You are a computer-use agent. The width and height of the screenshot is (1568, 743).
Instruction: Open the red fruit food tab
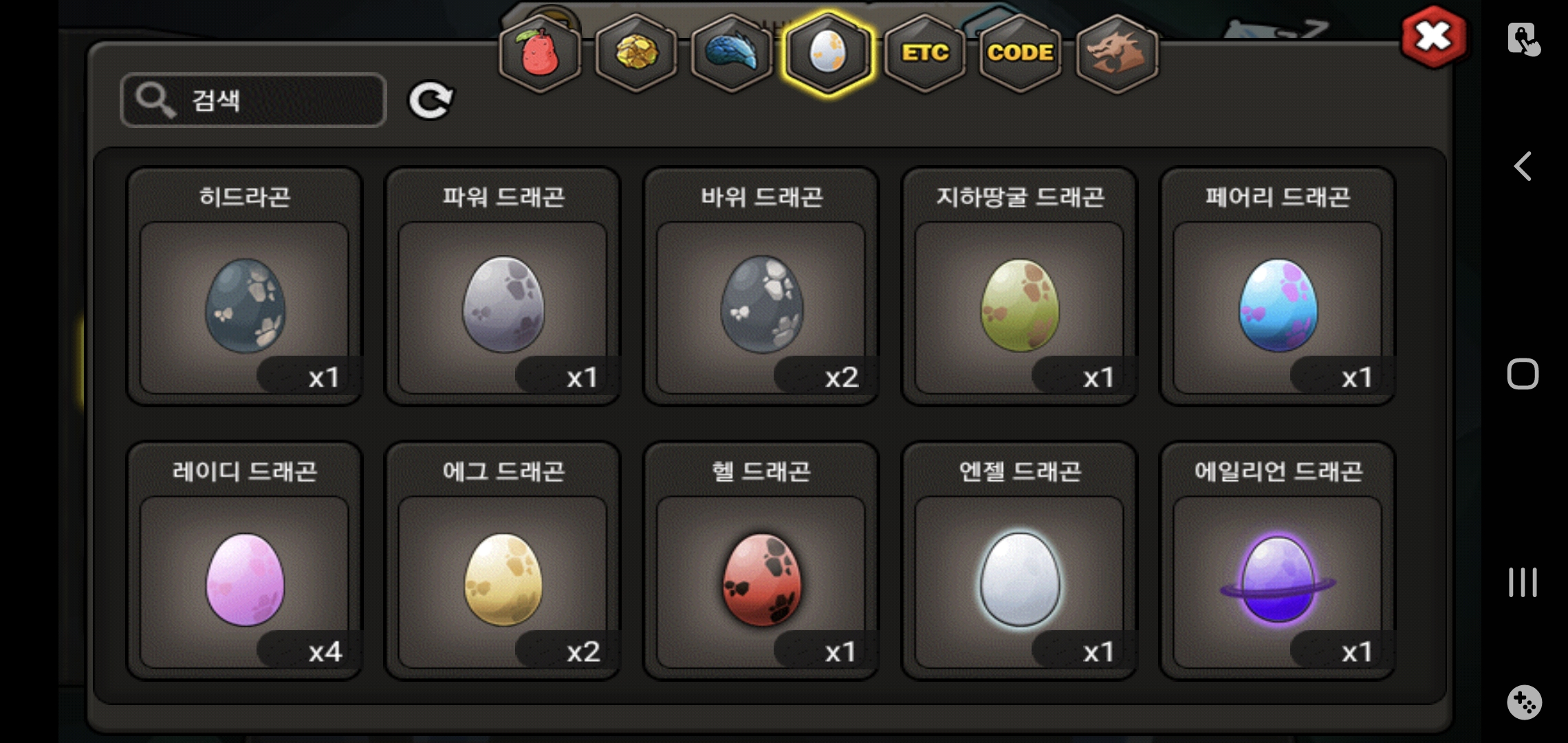tap(540, 53)
